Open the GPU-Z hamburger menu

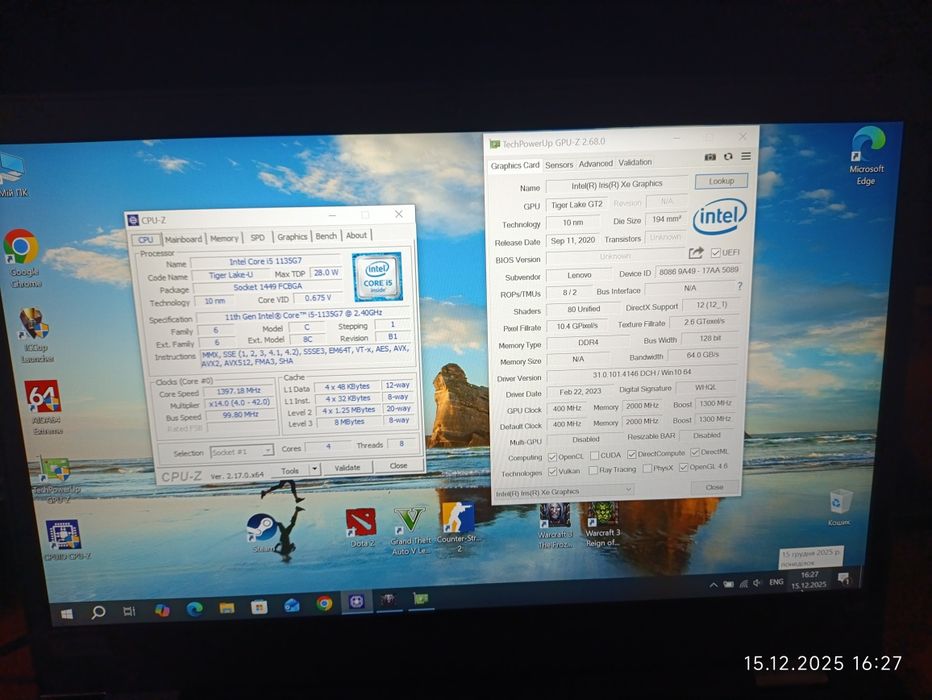(x=746, y=156)
